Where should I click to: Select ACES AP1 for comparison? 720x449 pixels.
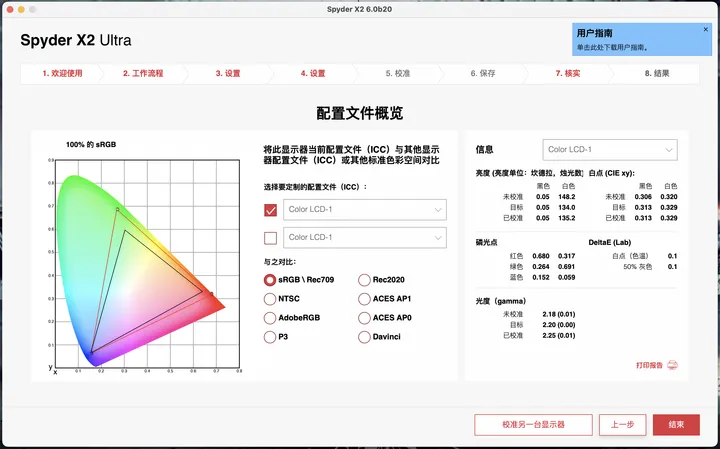(364, 299)
